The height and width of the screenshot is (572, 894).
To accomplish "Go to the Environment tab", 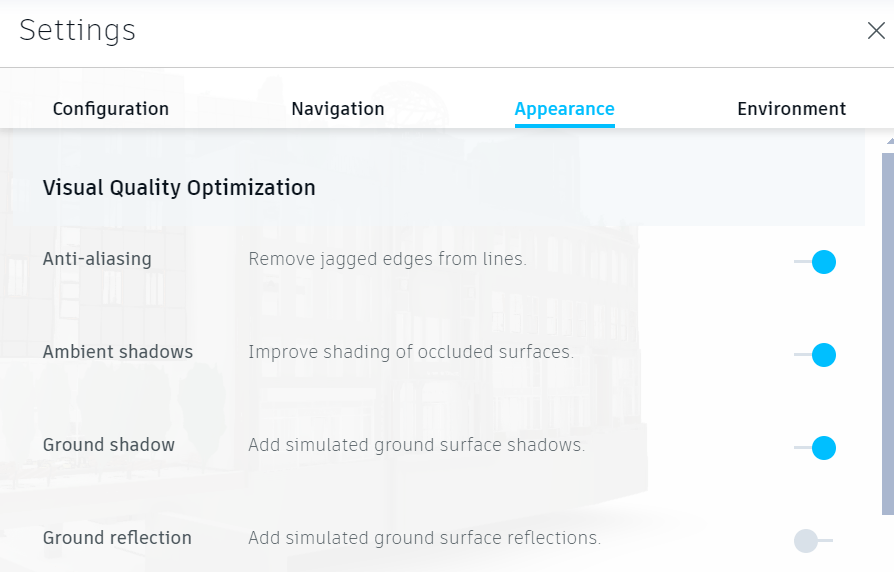I will coord(791,109).
